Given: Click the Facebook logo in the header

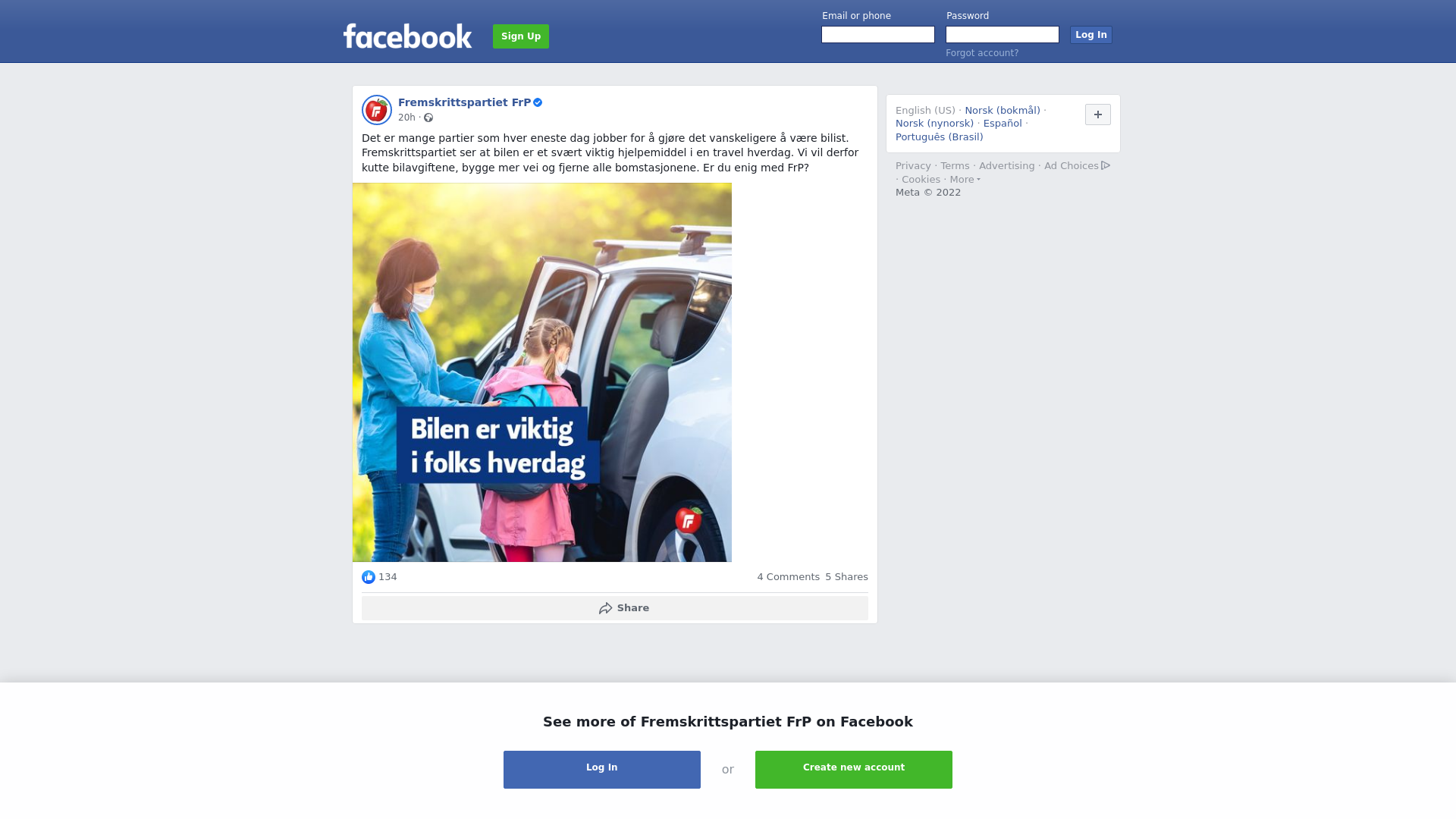Looking at the screenshot, I should [407, 36].
